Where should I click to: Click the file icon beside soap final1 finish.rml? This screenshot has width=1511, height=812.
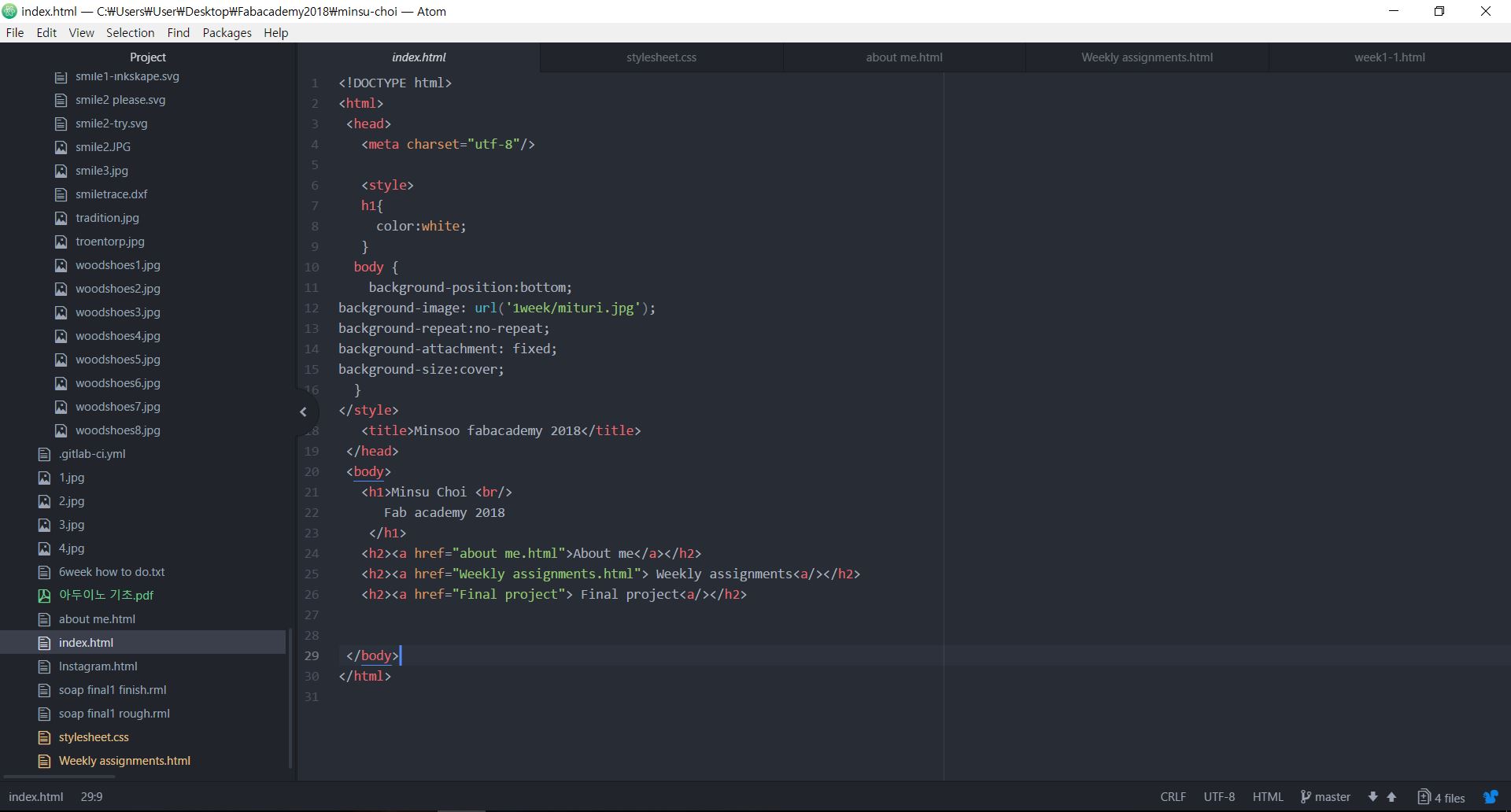coord(44,690)
